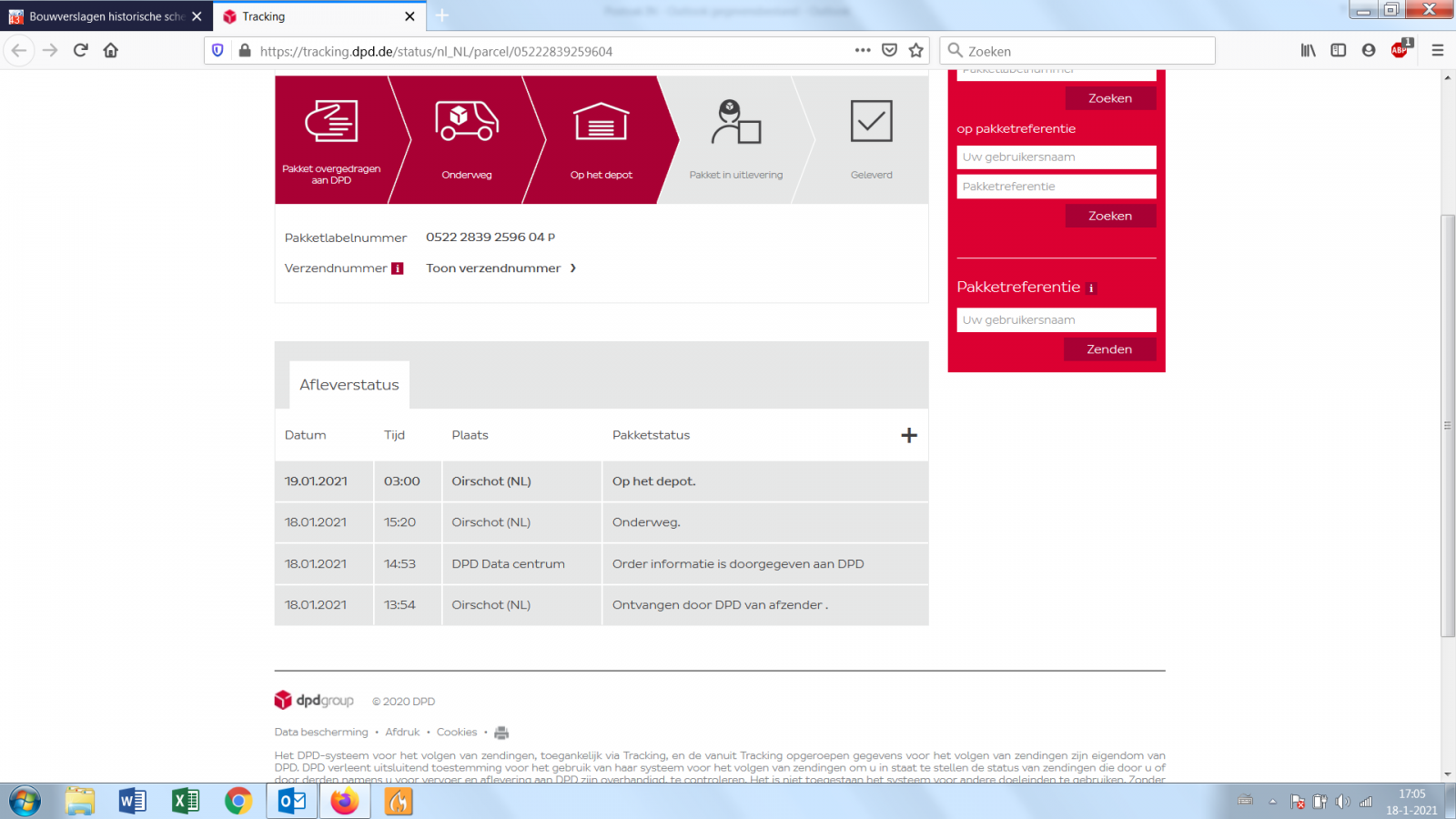Open Outlook from the taskbar
Viewport: 1456px width, 819px height.
(292, 802)
